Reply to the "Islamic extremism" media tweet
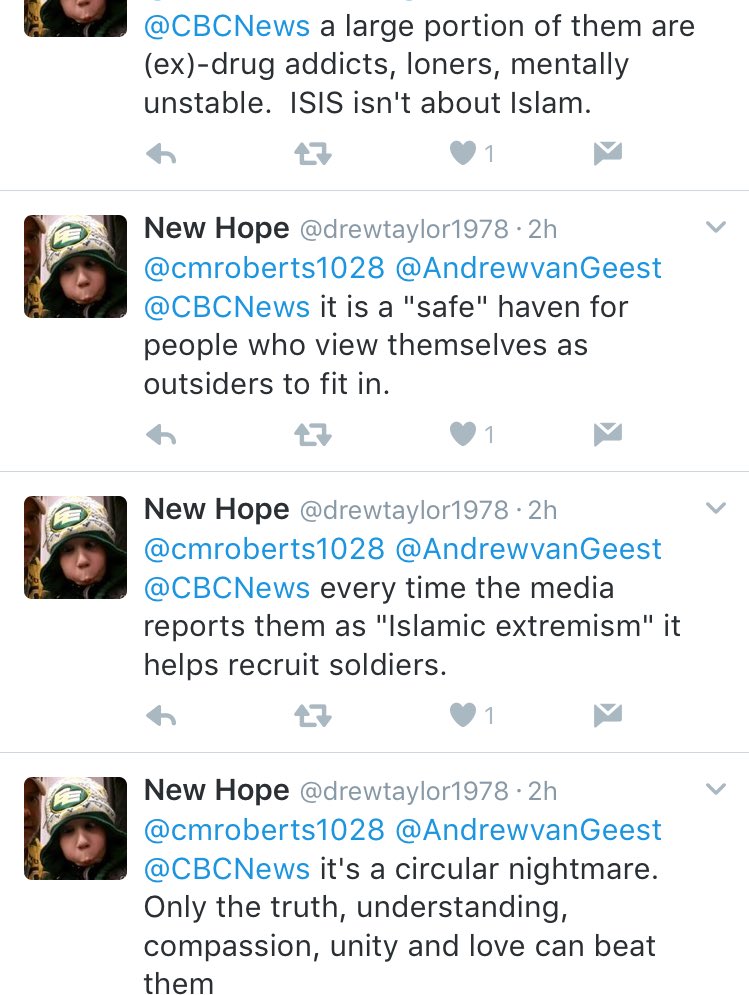The width and height of the screenshot is (749, 995). point(161,716)
